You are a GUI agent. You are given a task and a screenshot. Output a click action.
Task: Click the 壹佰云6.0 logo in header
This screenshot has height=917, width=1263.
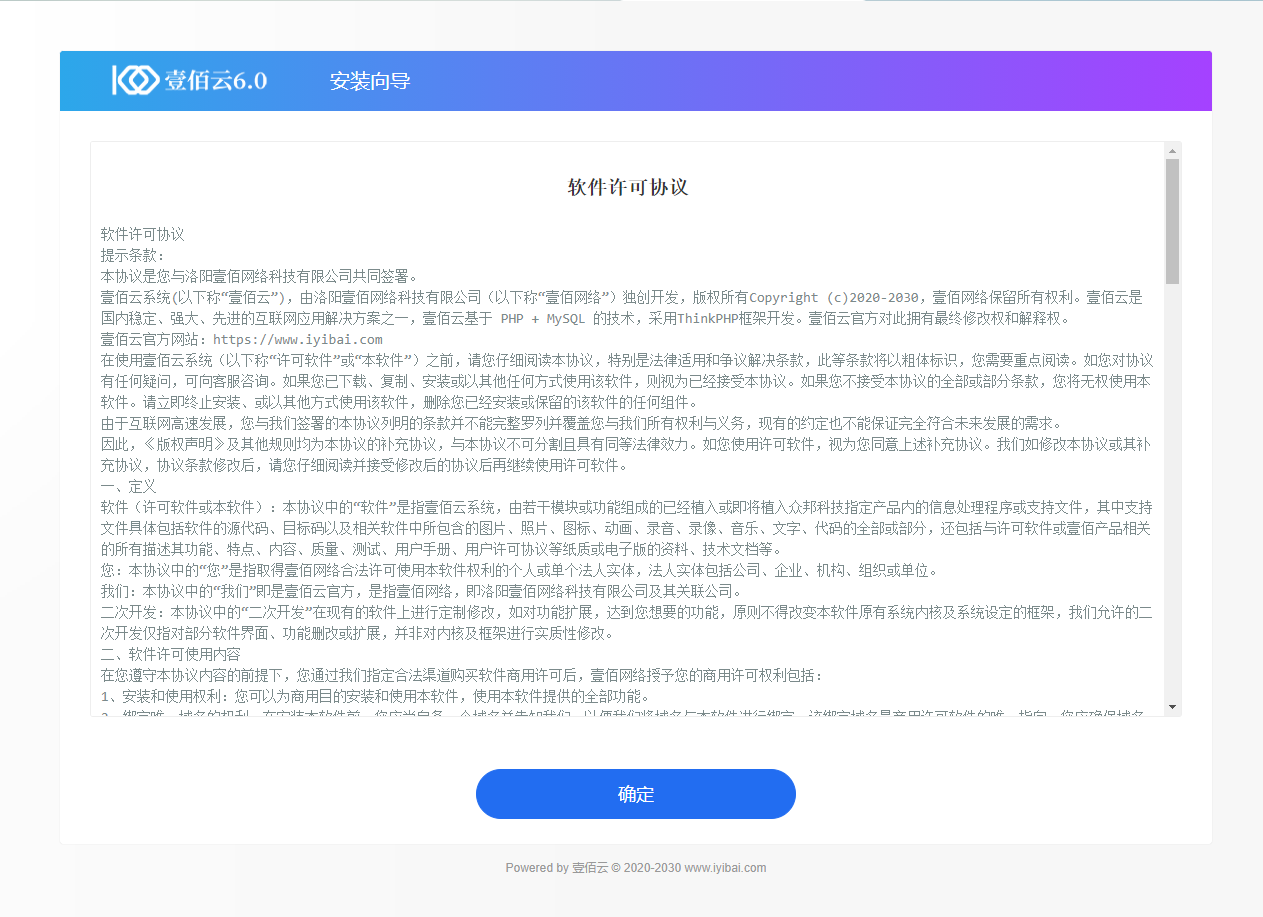tap(190, 81)
